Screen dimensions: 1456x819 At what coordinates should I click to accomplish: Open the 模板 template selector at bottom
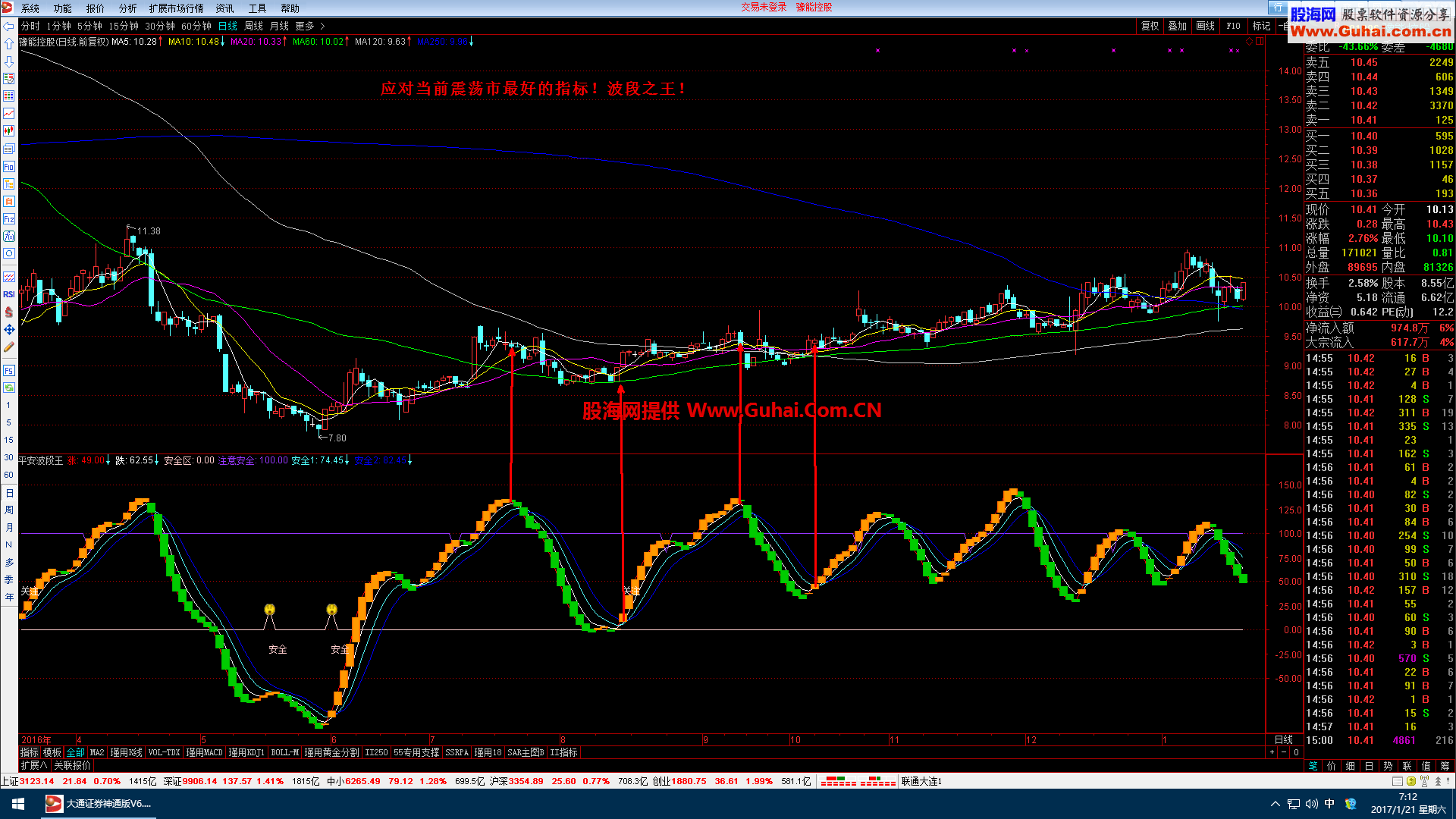point(52,752)
